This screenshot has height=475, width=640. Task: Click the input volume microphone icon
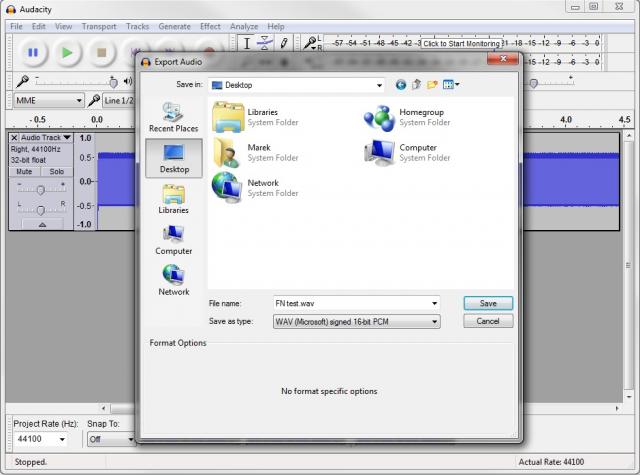[22, 81]
